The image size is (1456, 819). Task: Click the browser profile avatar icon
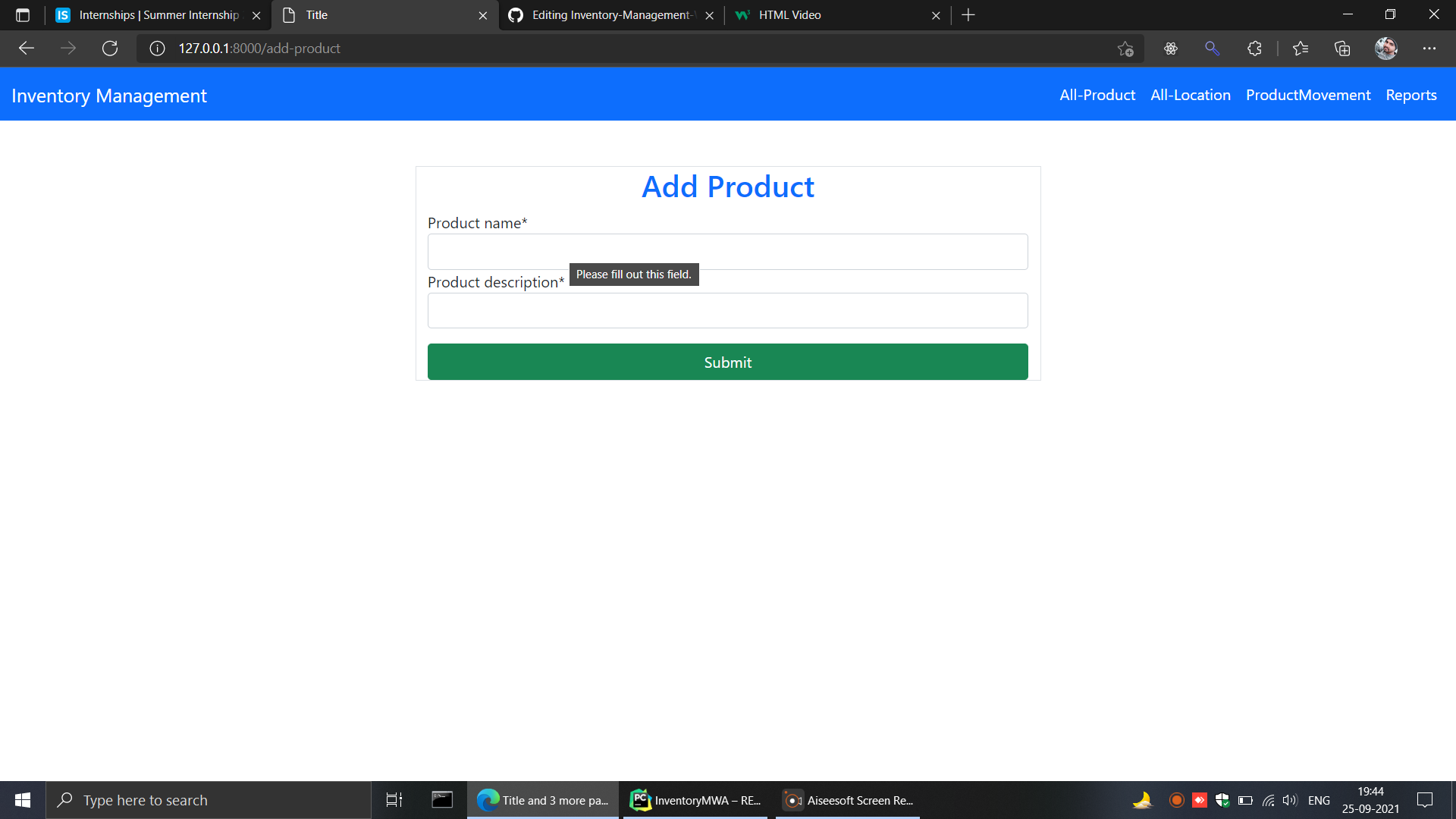point(1385,48)
